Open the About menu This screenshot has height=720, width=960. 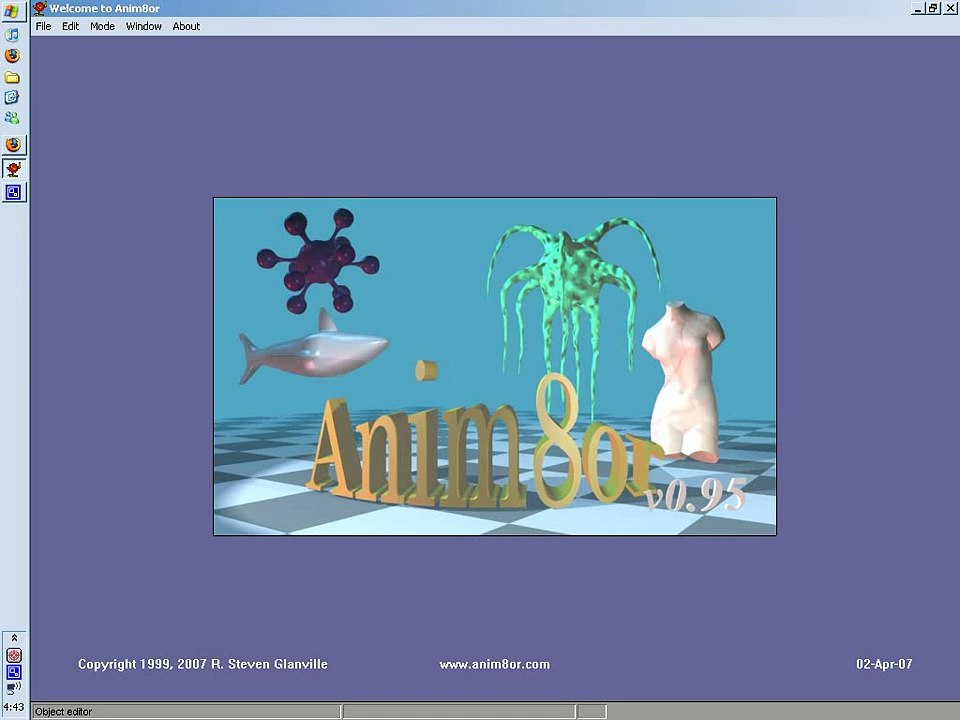click(186, 26)
